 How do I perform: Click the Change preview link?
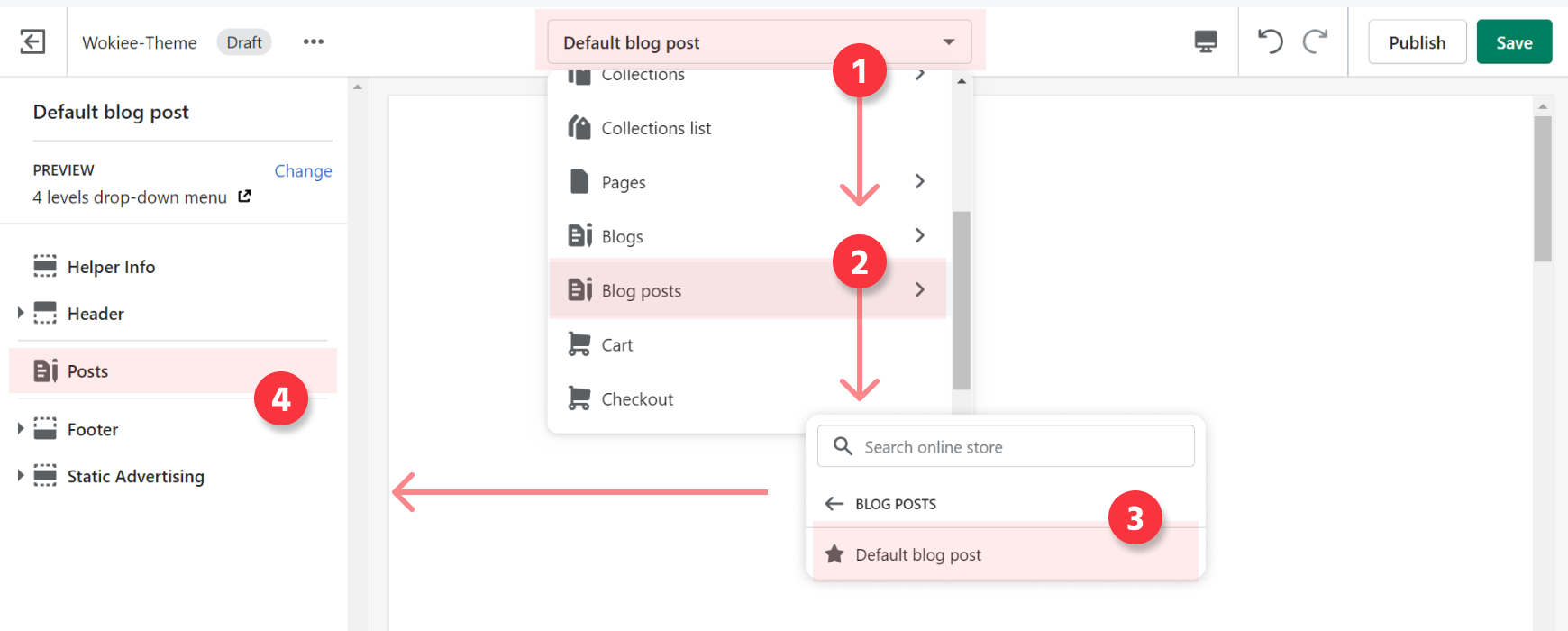[x=303, y=171]
